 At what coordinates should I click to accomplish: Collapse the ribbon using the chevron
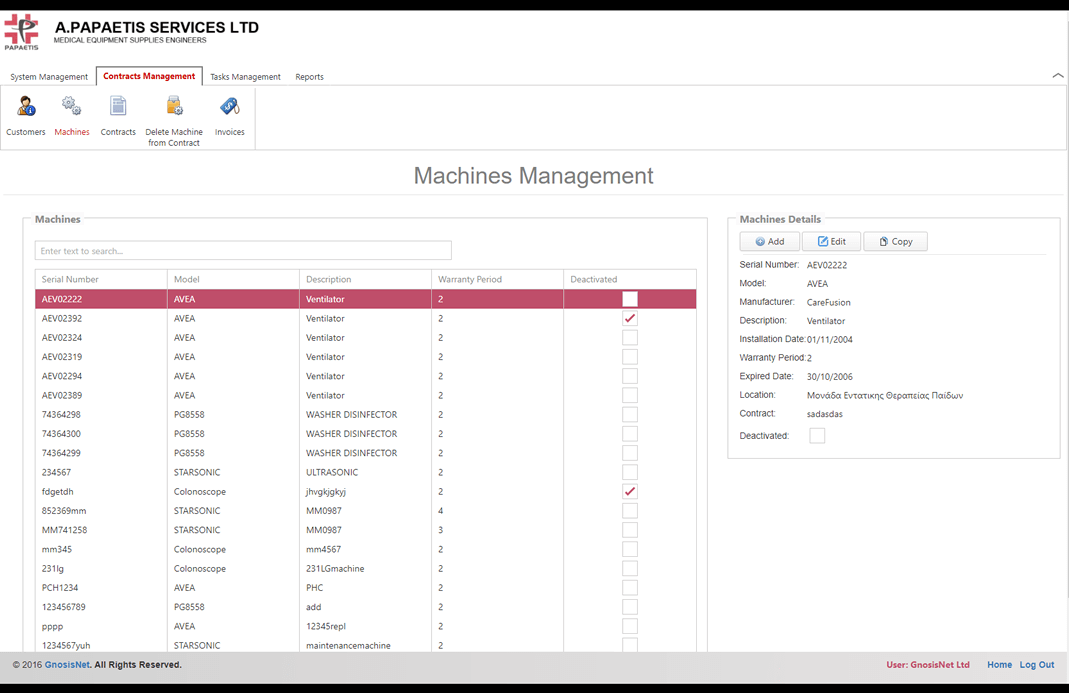click(1057, 76)
